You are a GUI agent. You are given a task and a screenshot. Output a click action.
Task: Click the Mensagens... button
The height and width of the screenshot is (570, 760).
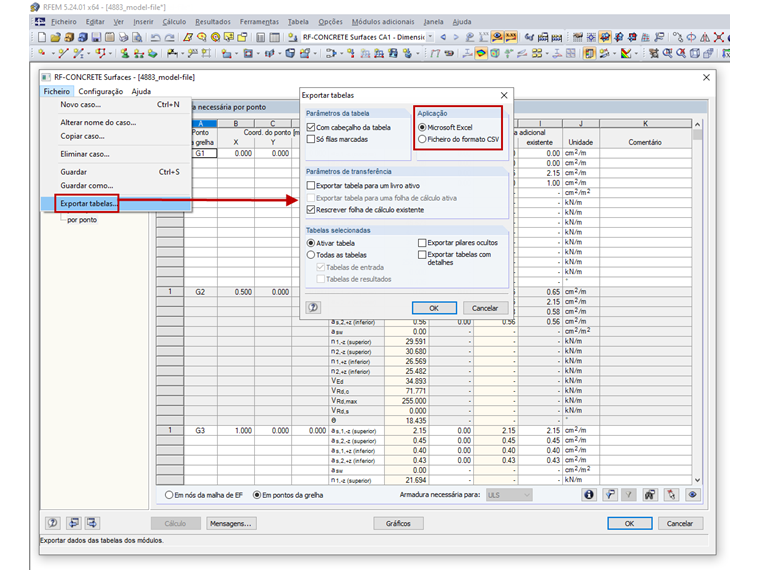[x=231, y=523]
